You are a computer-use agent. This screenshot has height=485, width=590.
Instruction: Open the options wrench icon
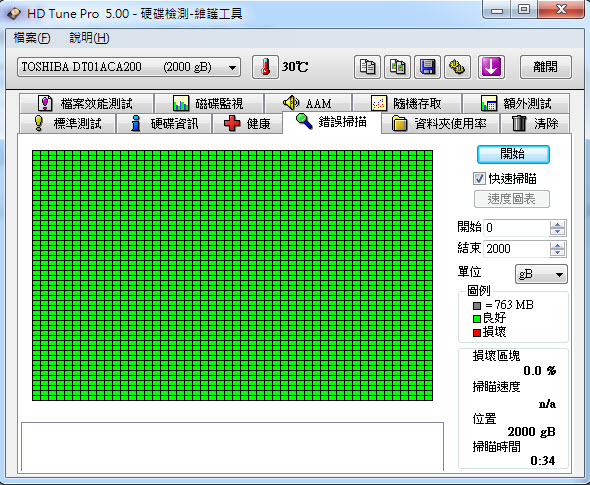tap(457, 67)
